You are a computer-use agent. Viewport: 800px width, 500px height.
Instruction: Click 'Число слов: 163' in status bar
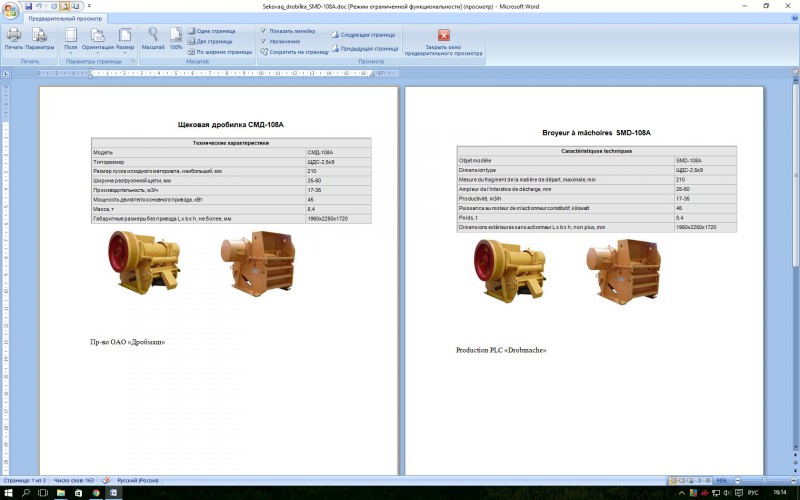tap(73, 481)
